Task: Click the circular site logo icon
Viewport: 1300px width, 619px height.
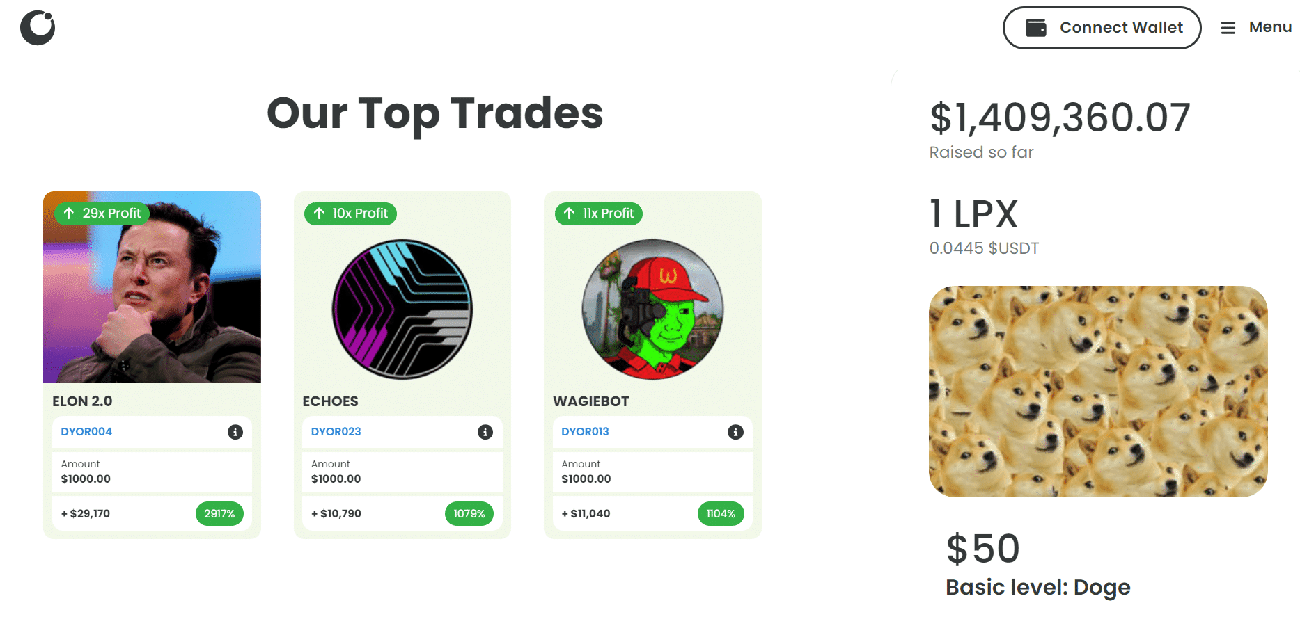Action: pyautogui.click(x=37, y=26)
